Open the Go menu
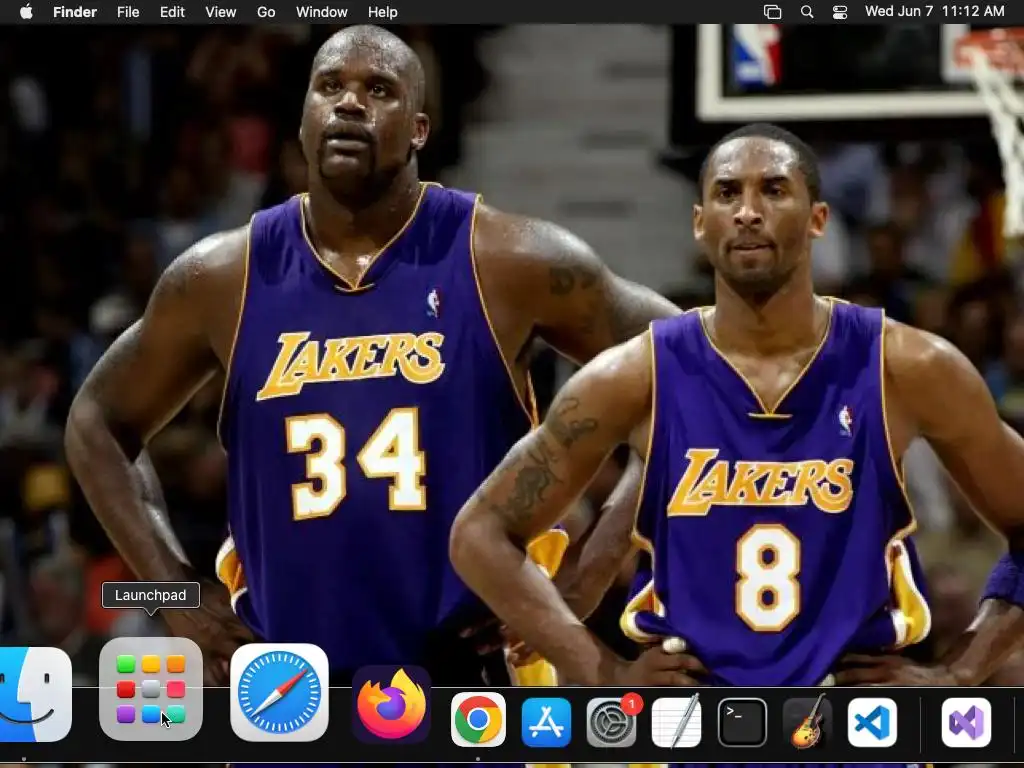This screenshot has height=768, width=1024. point(266,12)
